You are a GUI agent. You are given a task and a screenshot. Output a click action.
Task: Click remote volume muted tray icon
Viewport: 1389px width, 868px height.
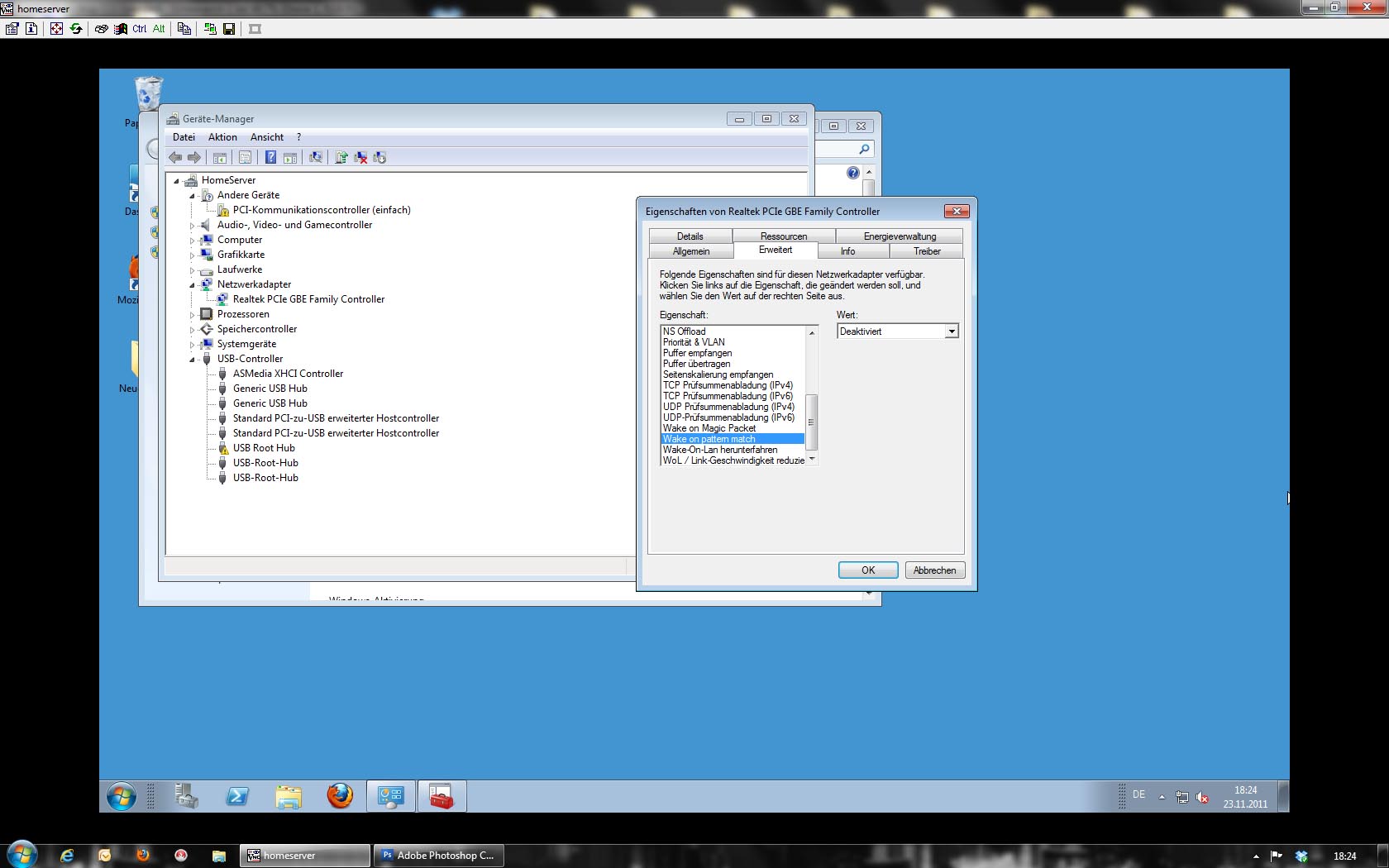click(1202, 798)
